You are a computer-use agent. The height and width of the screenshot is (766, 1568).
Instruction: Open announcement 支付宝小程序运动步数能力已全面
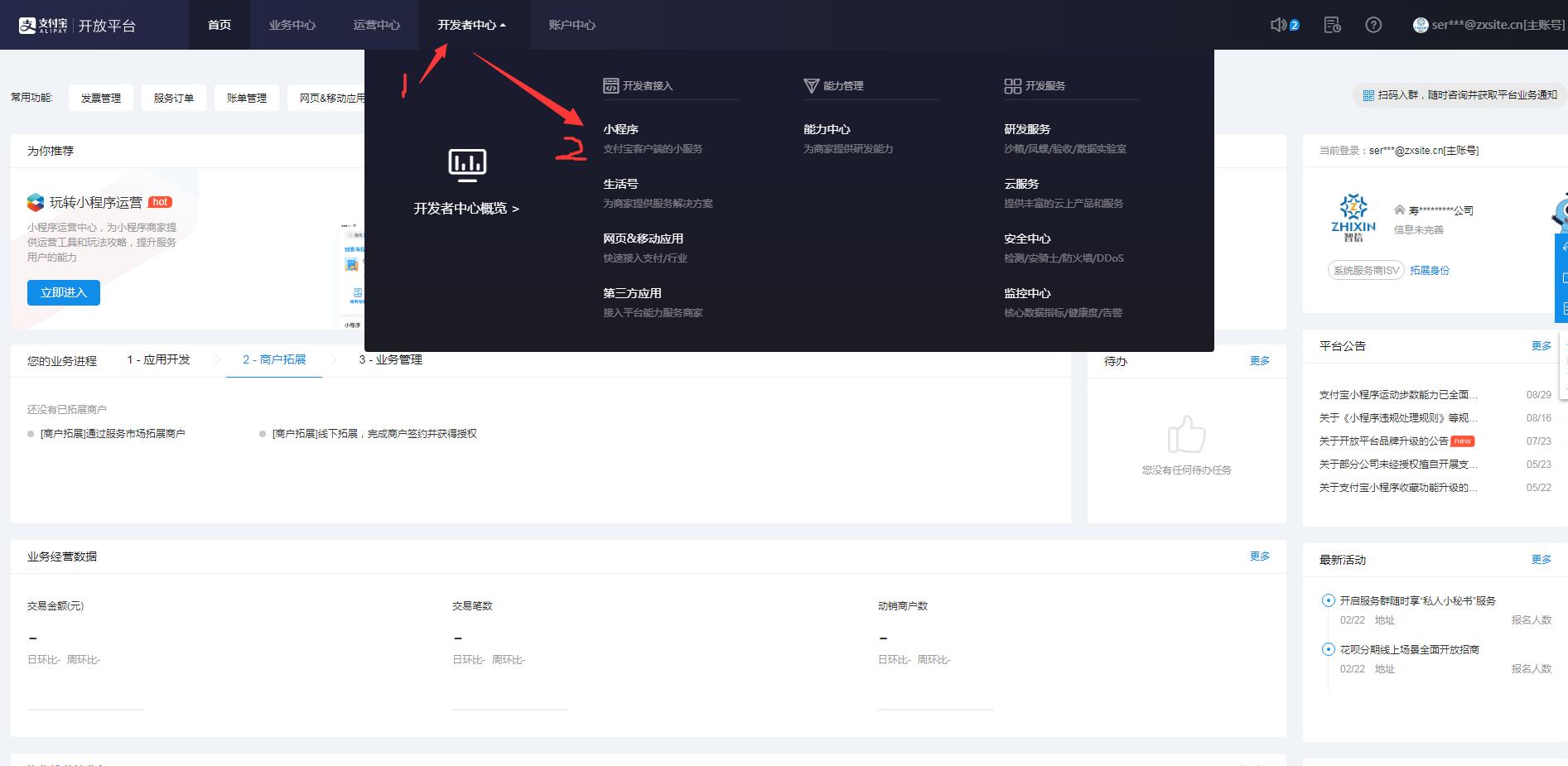1398,394
